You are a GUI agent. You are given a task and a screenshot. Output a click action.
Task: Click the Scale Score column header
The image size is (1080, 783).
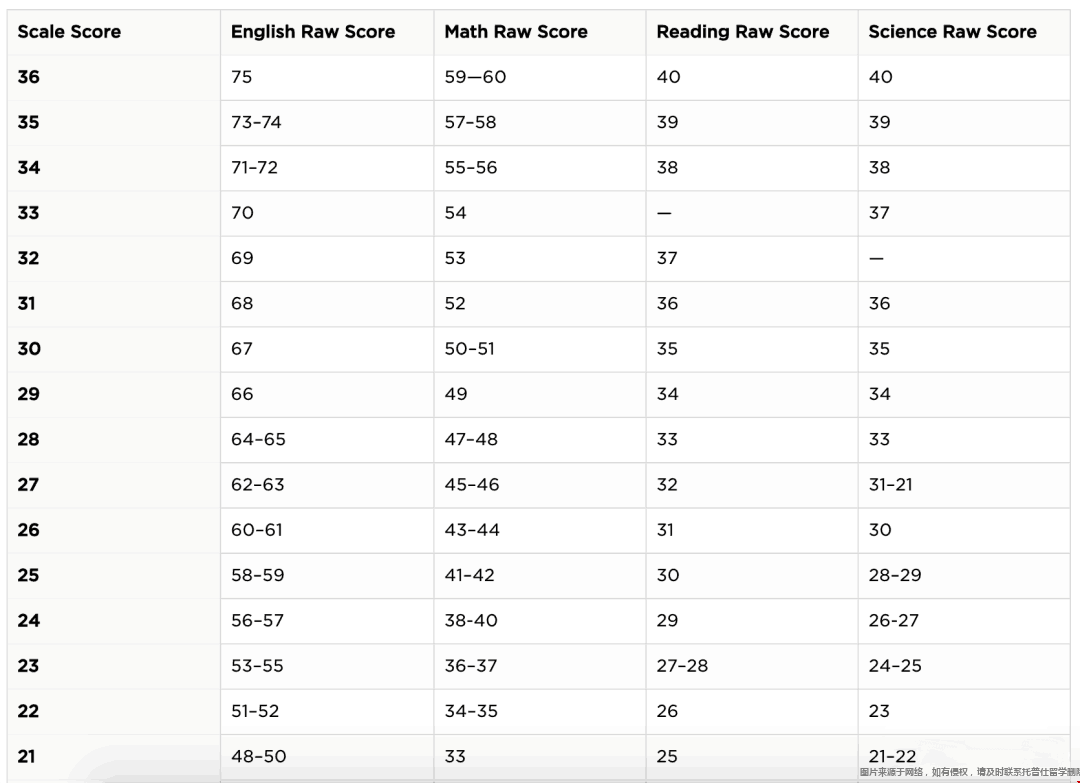click(x=69, y=32)
